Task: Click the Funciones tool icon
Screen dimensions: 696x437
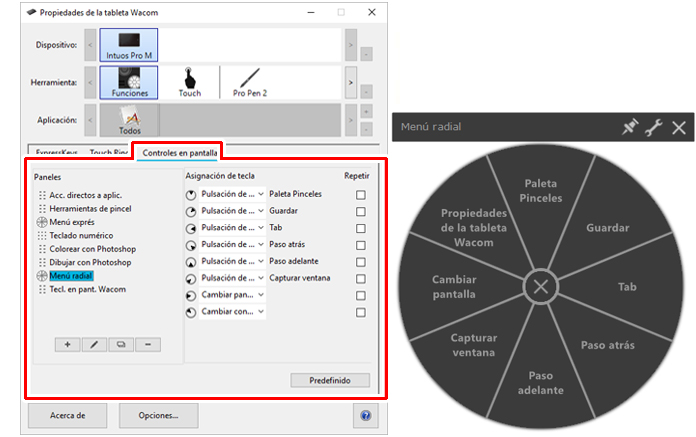Action: click(130, 81)
